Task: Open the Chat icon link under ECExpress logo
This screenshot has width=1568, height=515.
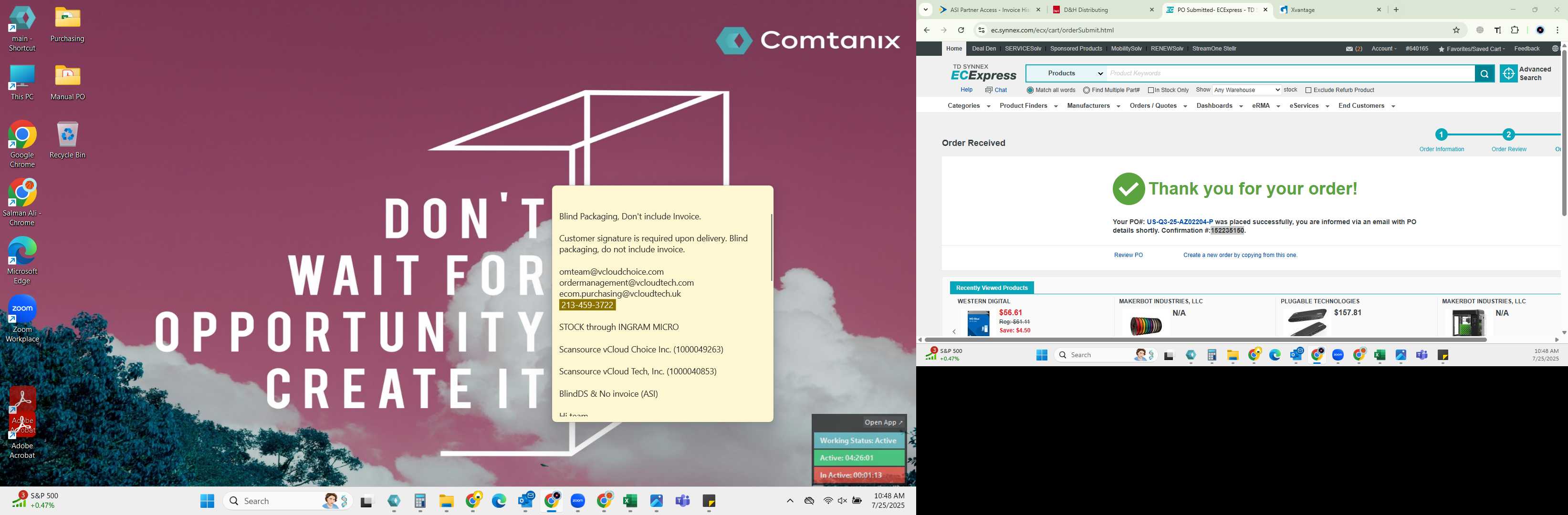Action: [996, 90]
